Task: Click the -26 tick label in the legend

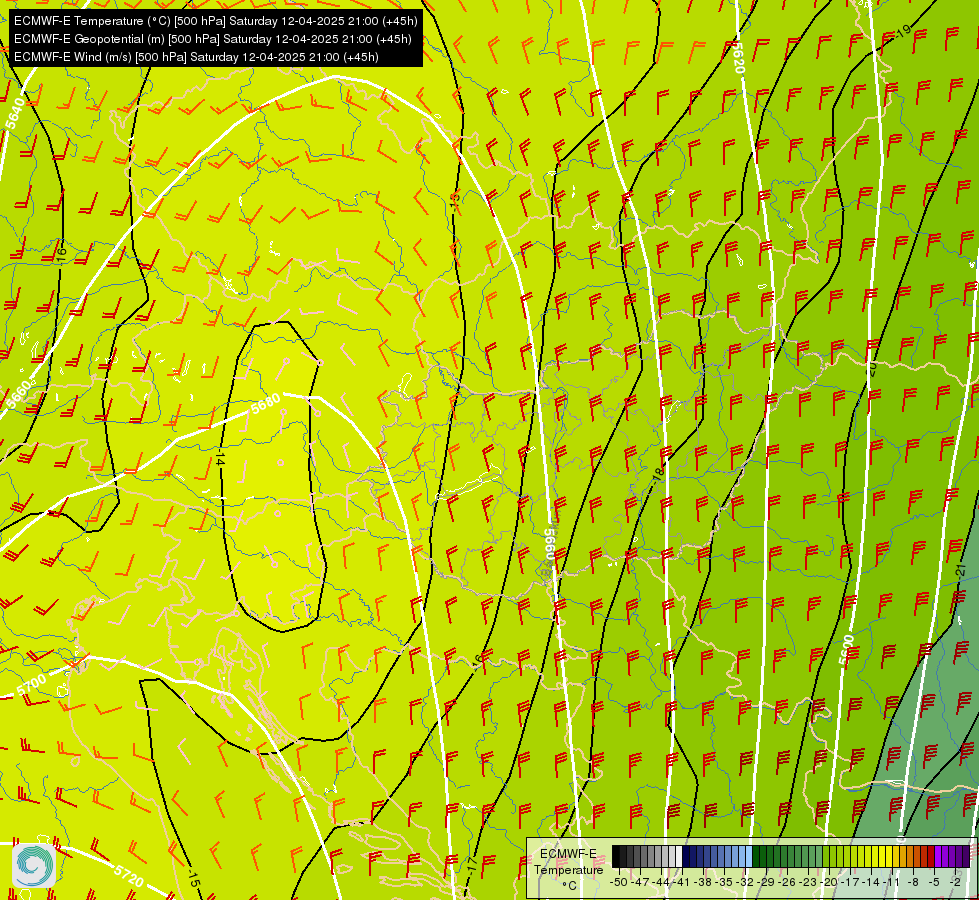Action: point(787,882)
